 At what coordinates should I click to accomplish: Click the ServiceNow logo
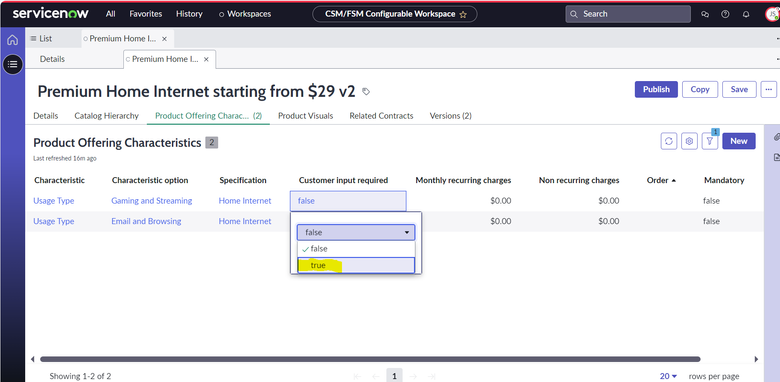[x=51, y=13]
